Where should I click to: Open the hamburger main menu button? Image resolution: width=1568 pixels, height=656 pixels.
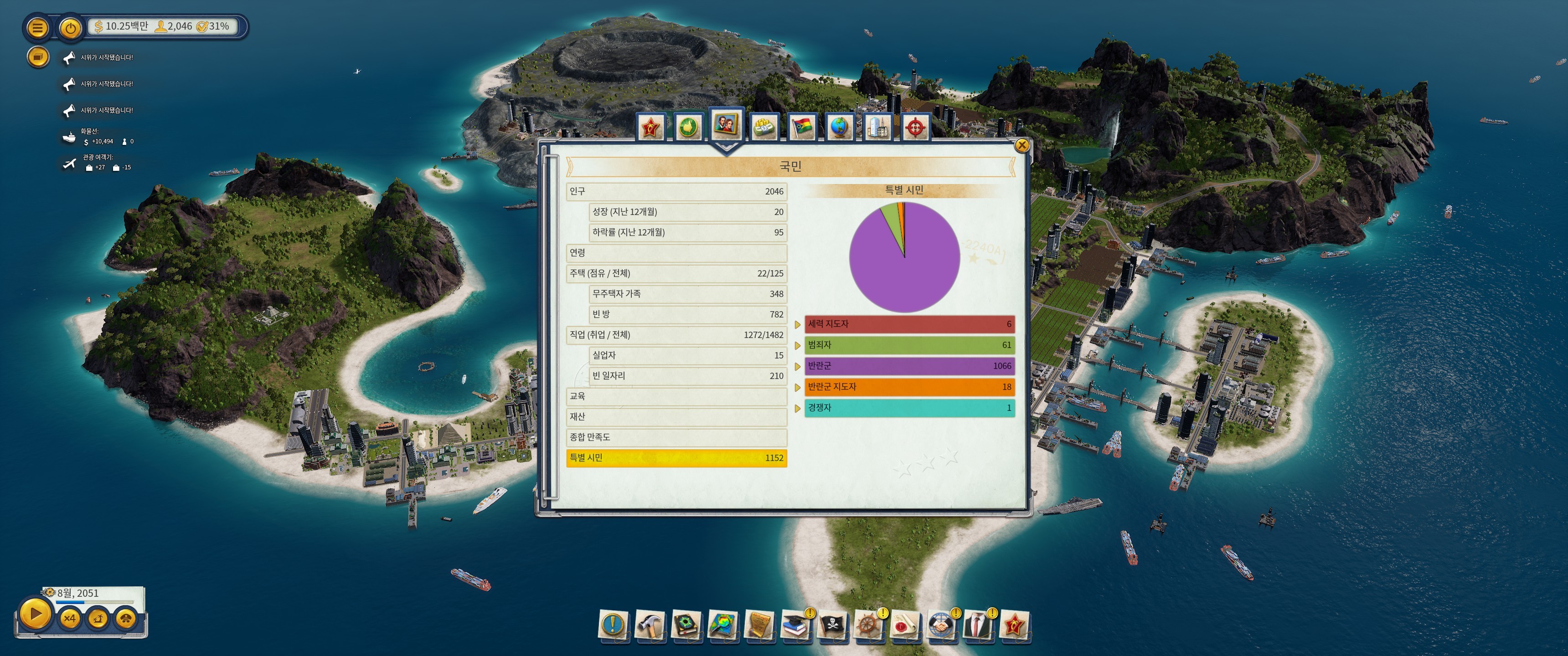click(x=37, y=27)
